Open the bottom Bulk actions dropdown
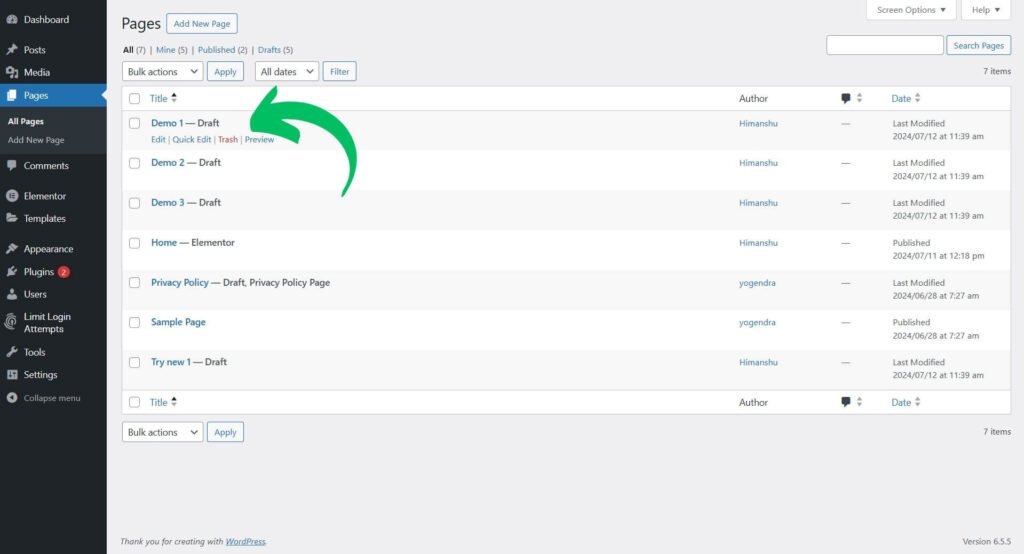Image resolution: width=1024 pixels, height=554 pixels. (163, 432)
